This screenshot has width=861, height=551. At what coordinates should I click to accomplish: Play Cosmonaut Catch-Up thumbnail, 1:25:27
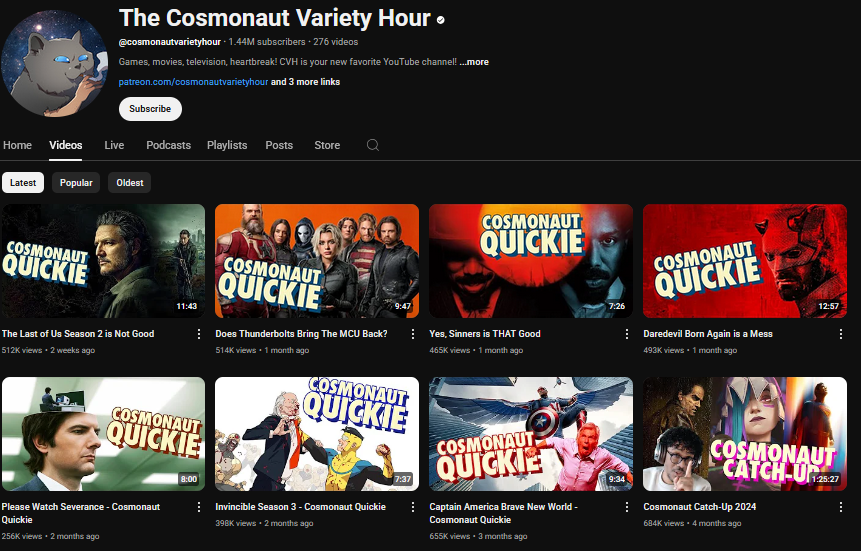(x=745, y=434)
